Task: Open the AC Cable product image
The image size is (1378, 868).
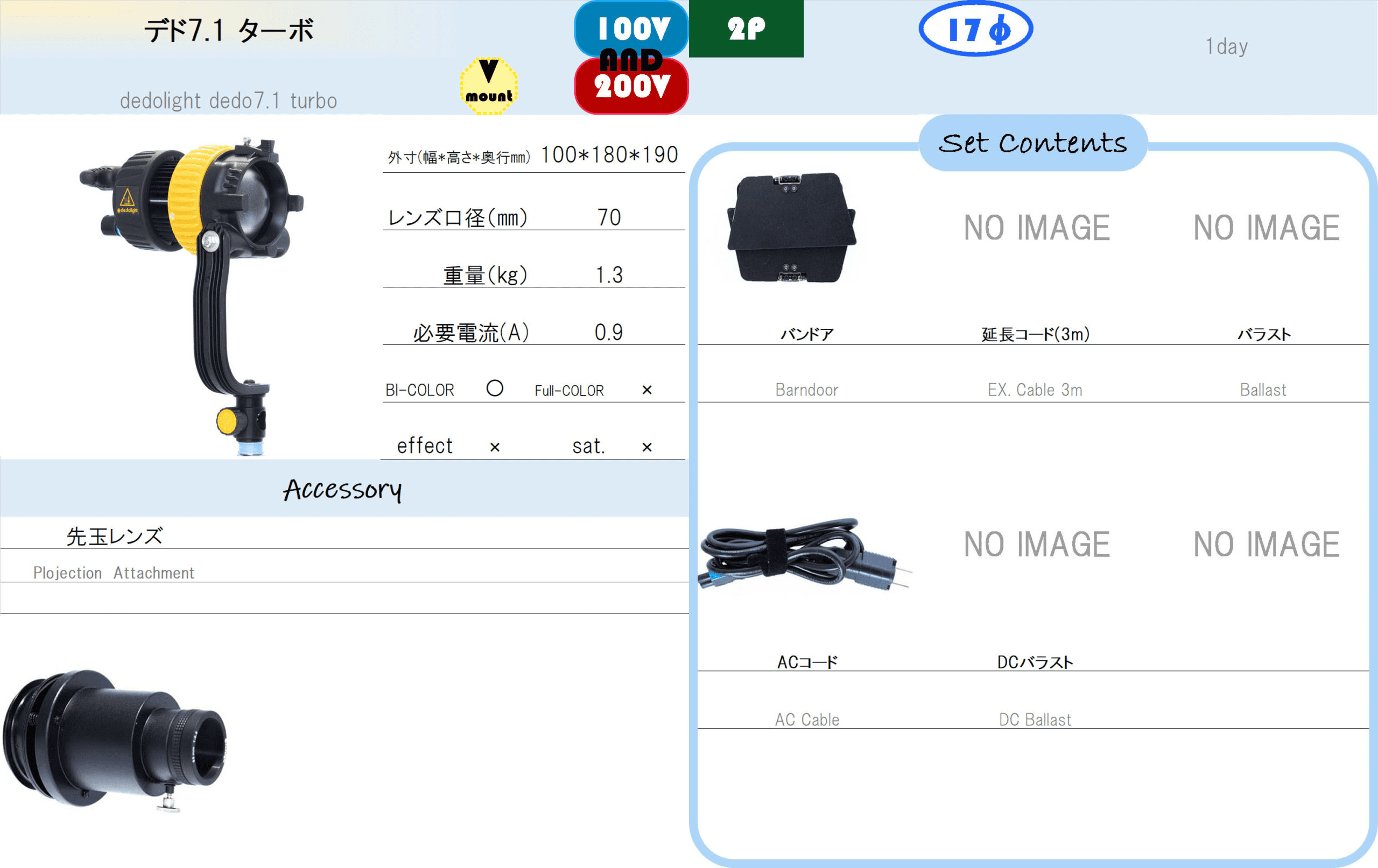Action: (804, 555)
